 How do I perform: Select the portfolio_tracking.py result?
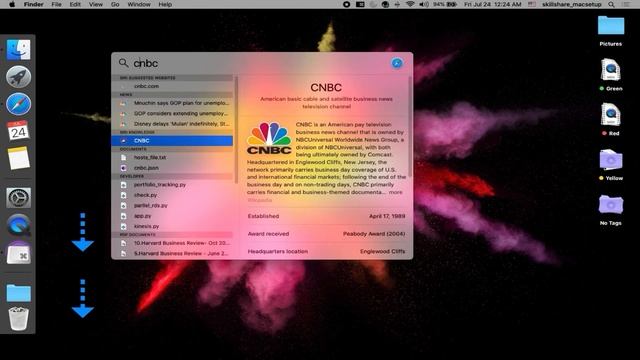(172, 185)
